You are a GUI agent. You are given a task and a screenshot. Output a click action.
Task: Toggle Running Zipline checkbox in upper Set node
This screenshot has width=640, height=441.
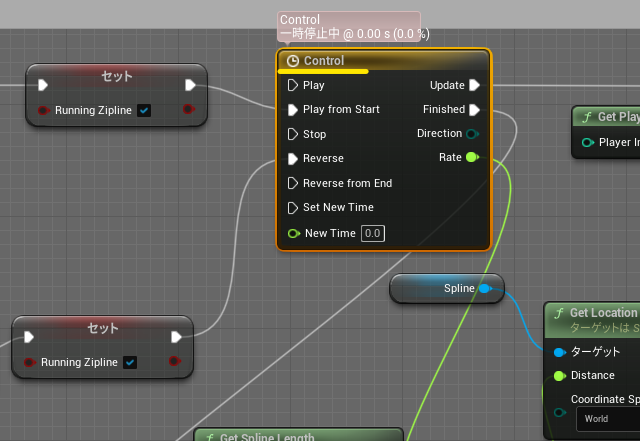point(144,111)
